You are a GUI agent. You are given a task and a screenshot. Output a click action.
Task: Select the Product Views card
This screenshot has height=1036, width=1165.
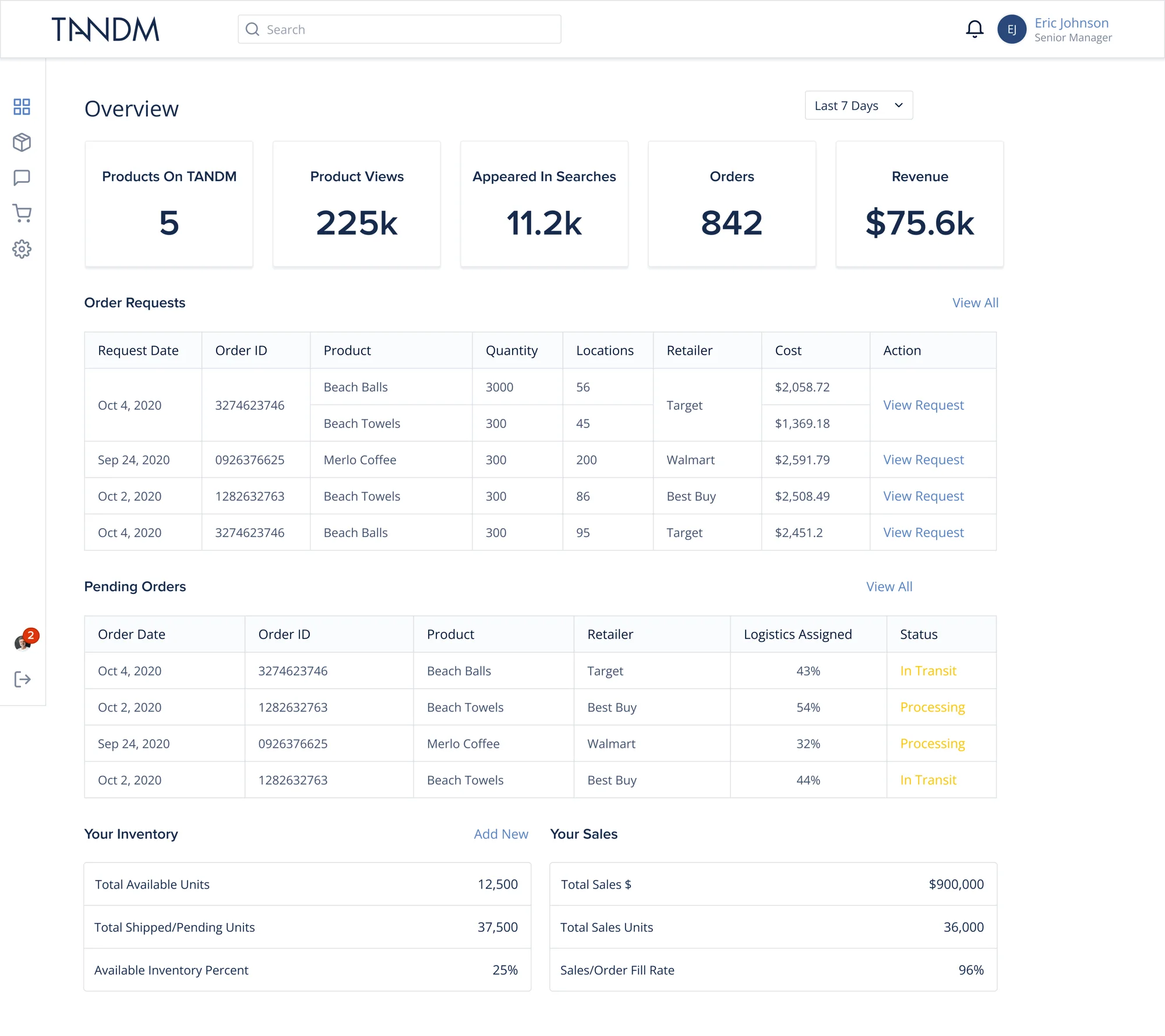[356, 204]
